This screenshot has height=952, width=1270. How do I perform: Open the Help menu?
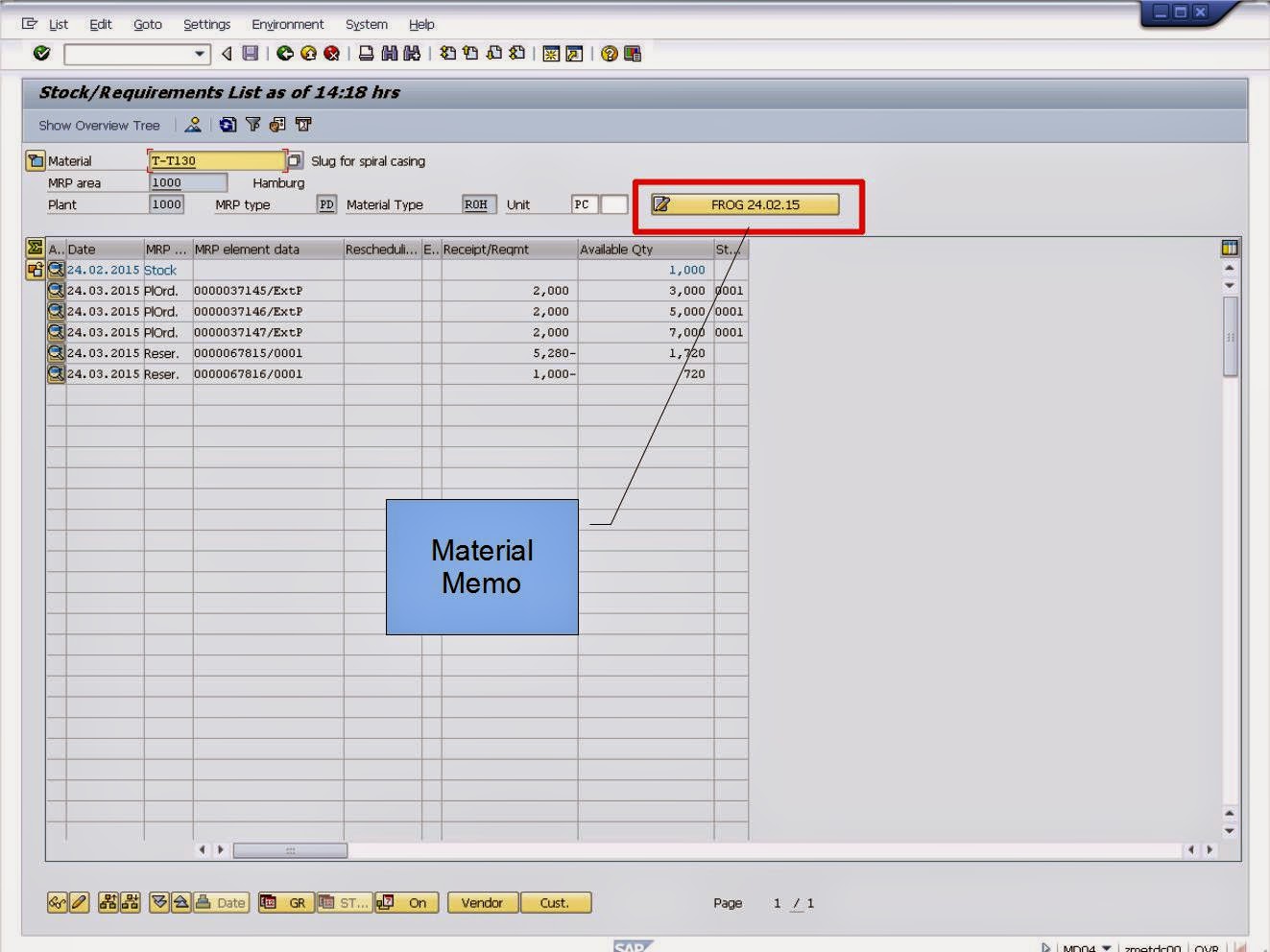pos(421,24)
